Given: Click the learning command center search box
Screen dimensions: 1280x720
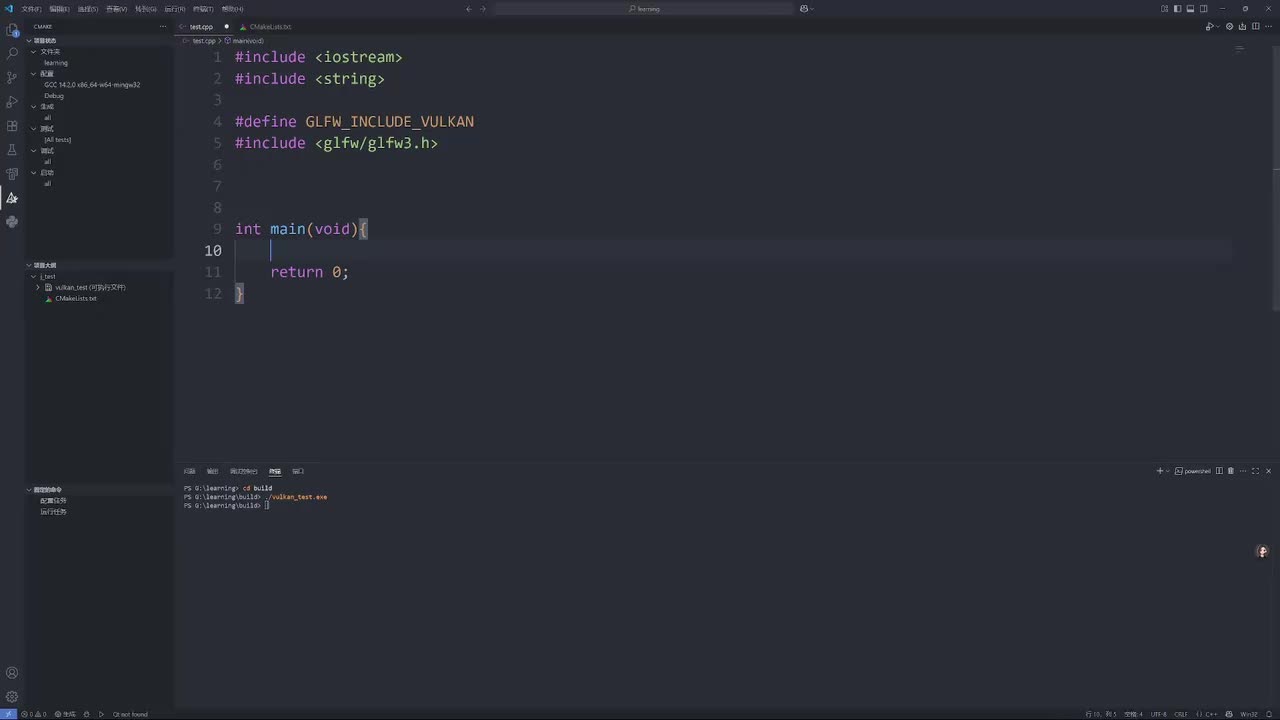Looking at the screenshot, I should (643, 9).
